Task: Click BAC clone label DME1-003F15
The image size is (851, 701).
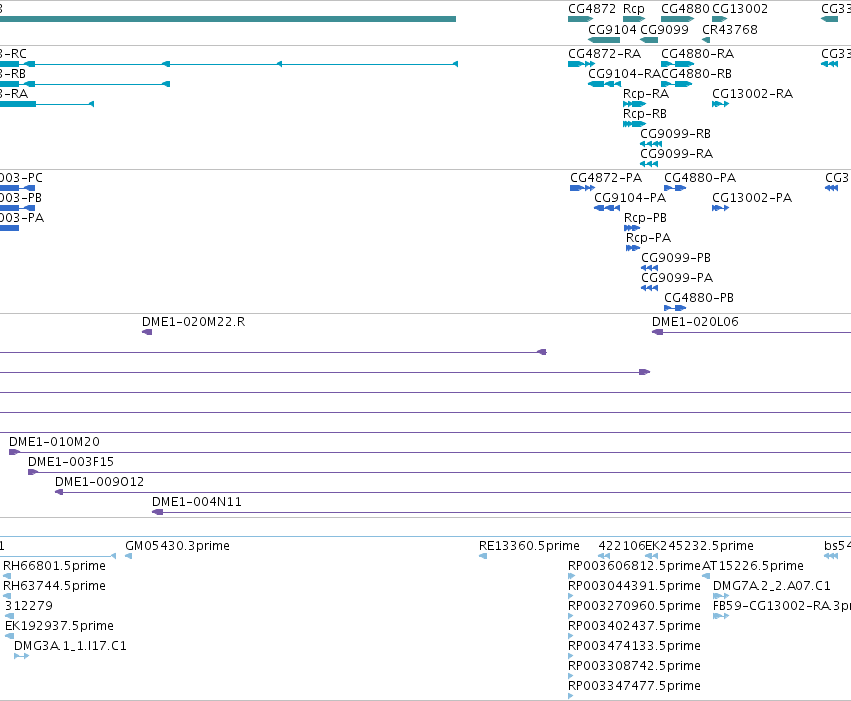Action: tap(71, 462)
